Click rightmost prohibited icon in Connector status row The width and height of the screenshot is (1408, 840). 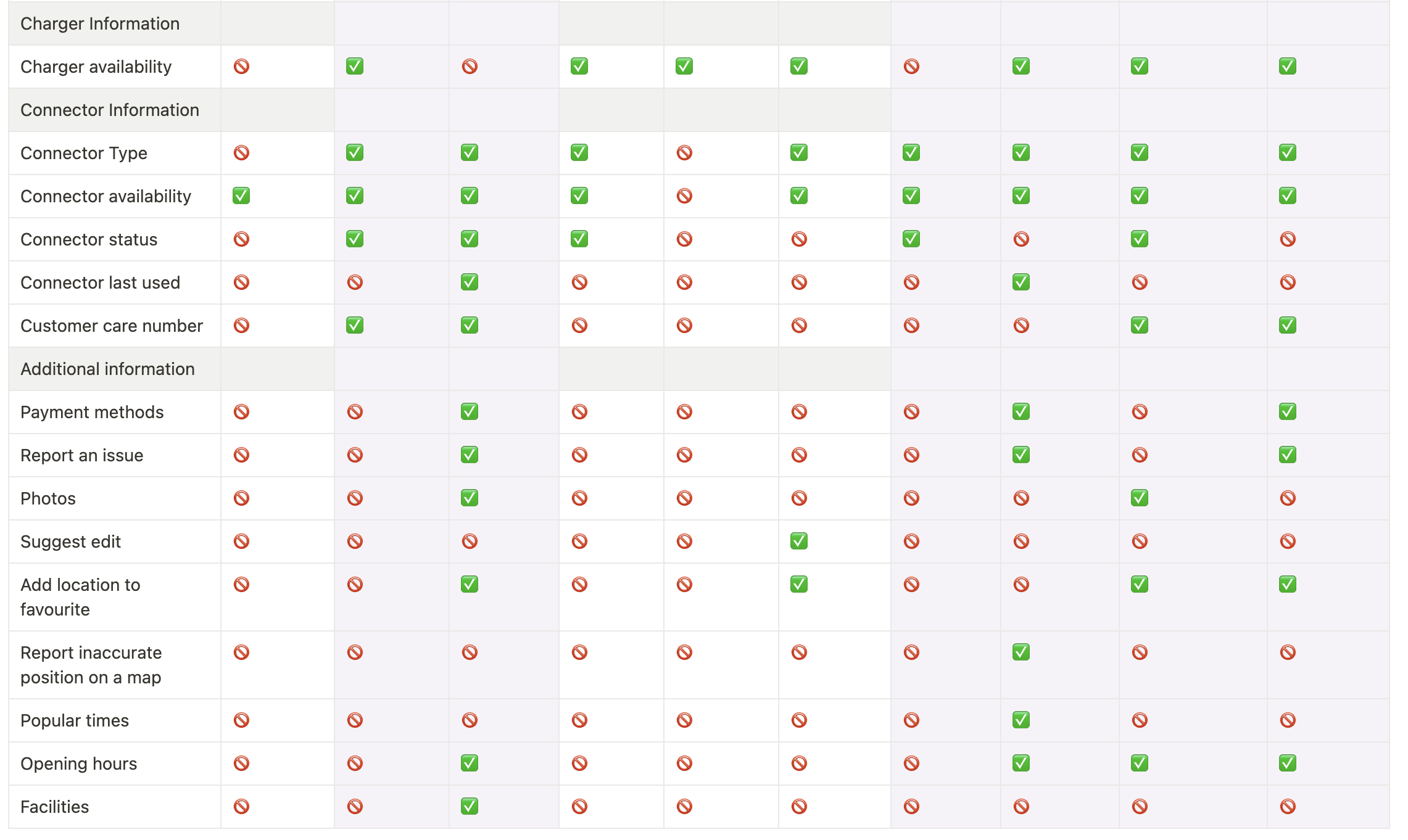(x=1287, y=239)
